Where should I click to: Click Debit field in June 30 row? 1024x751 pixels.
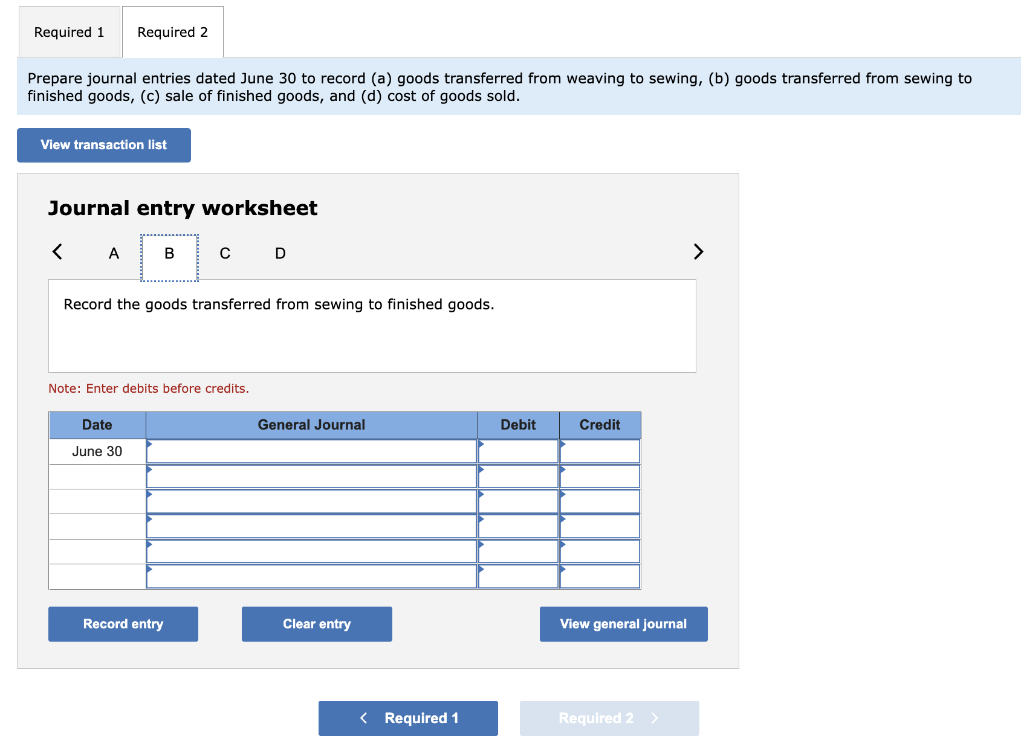[518, 451]
